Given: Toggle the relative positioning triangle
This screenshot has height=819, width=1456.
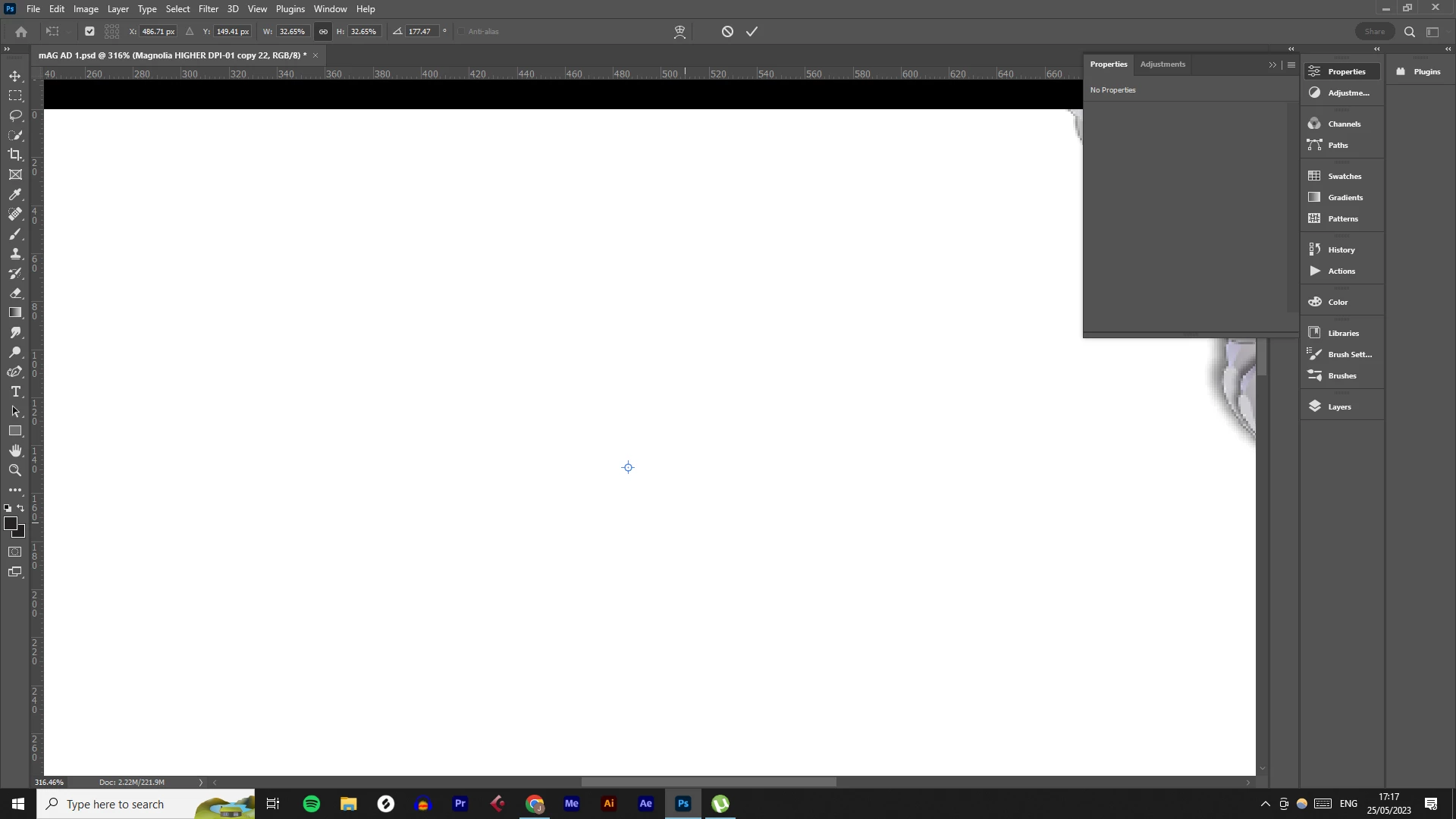Looking at the screenshot, I should [190, 32].
